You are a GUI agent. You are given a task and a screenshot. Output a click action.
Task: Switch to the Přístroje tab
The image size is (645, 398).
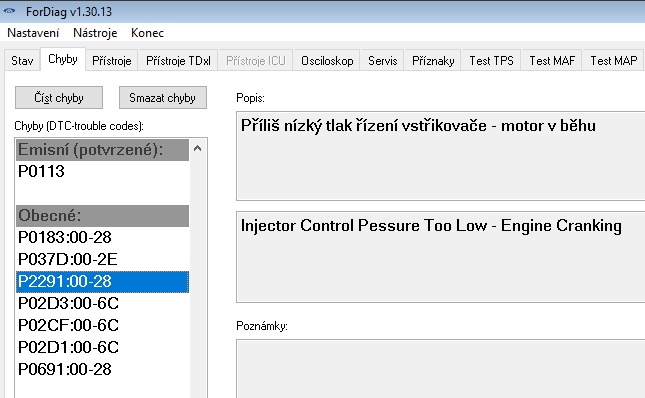pos(111,60)
